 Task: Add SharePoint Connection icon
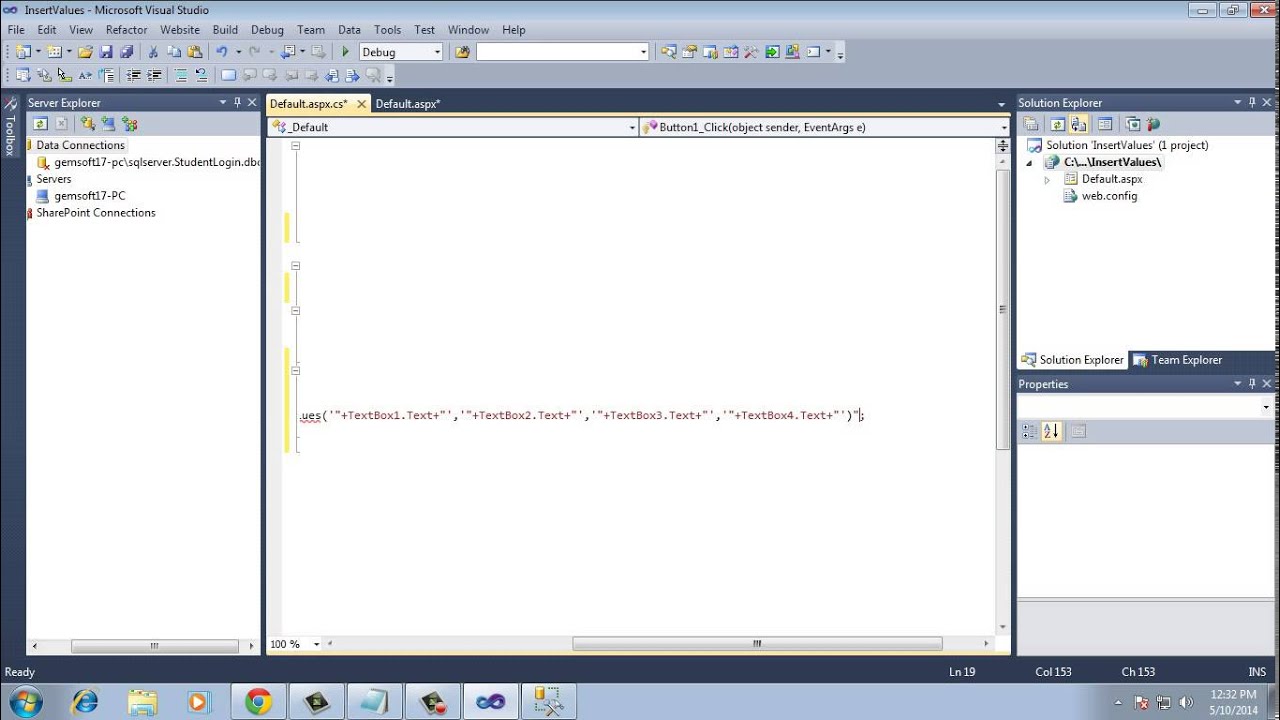pos(129,124)
